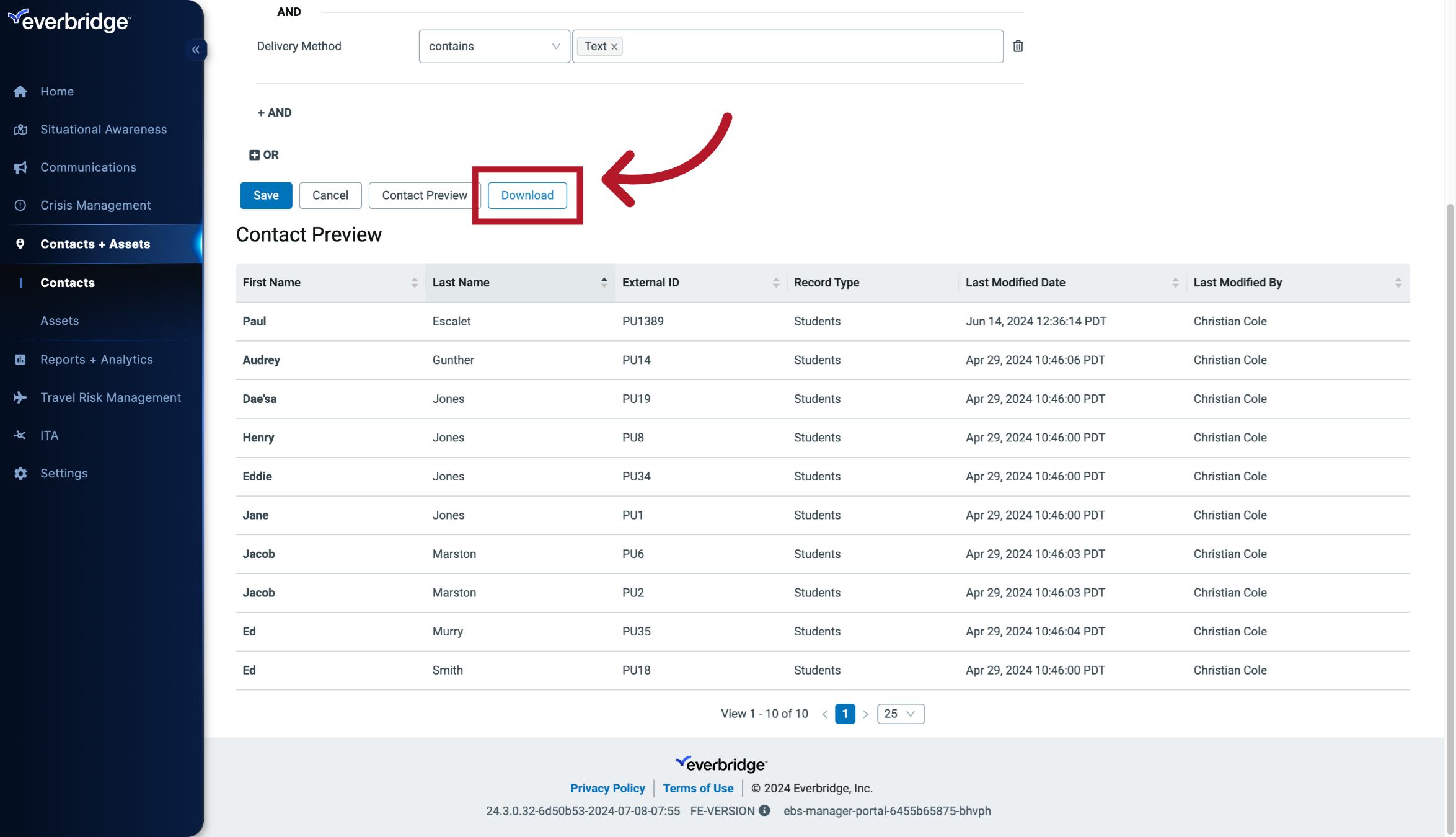This screenshot has height=837, width=1456.
Task: Click the FE-VERSION info icon in the footer
Action: (764, 810)
